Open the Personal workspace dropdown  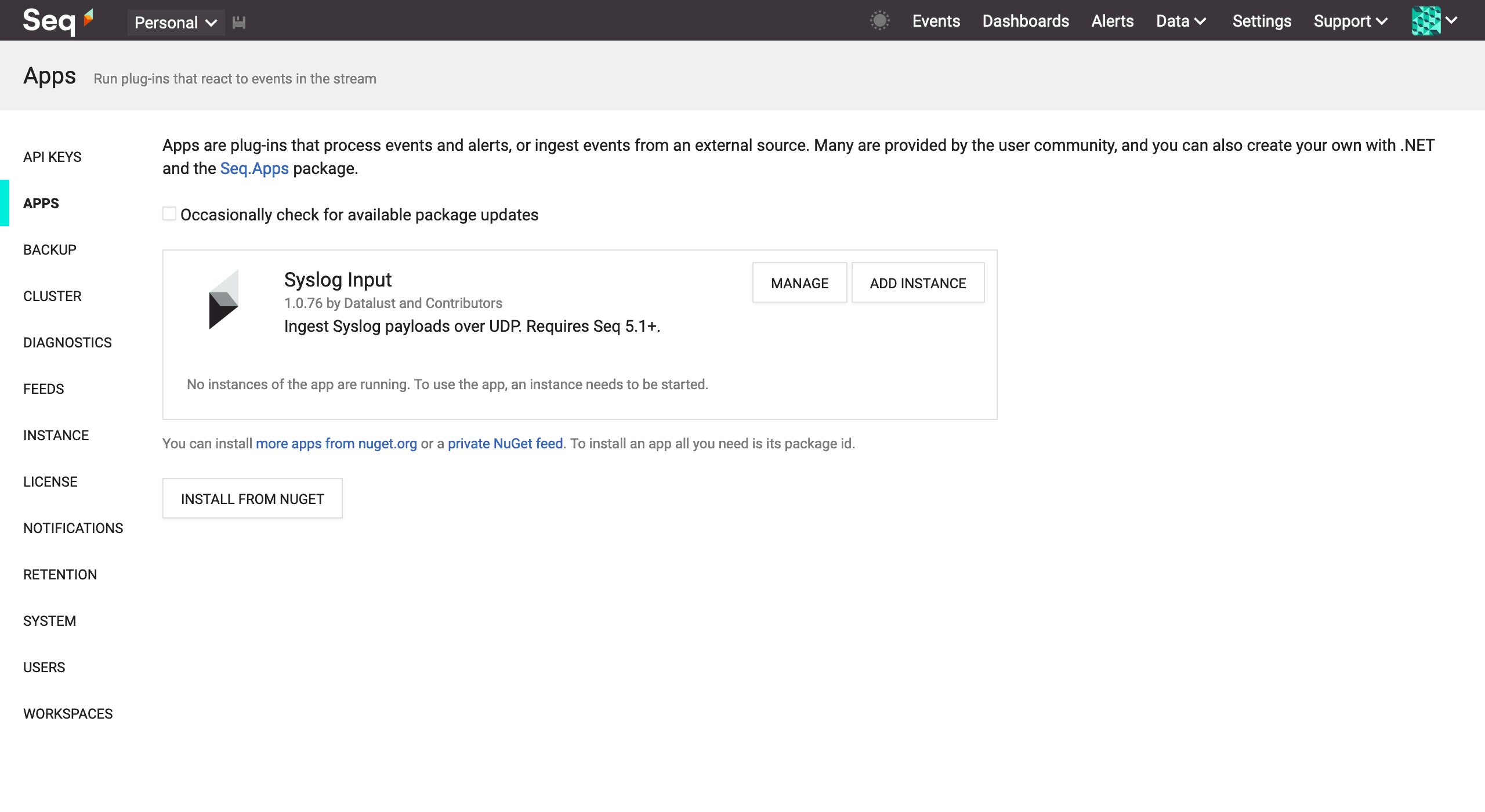[x=176, y=23]
